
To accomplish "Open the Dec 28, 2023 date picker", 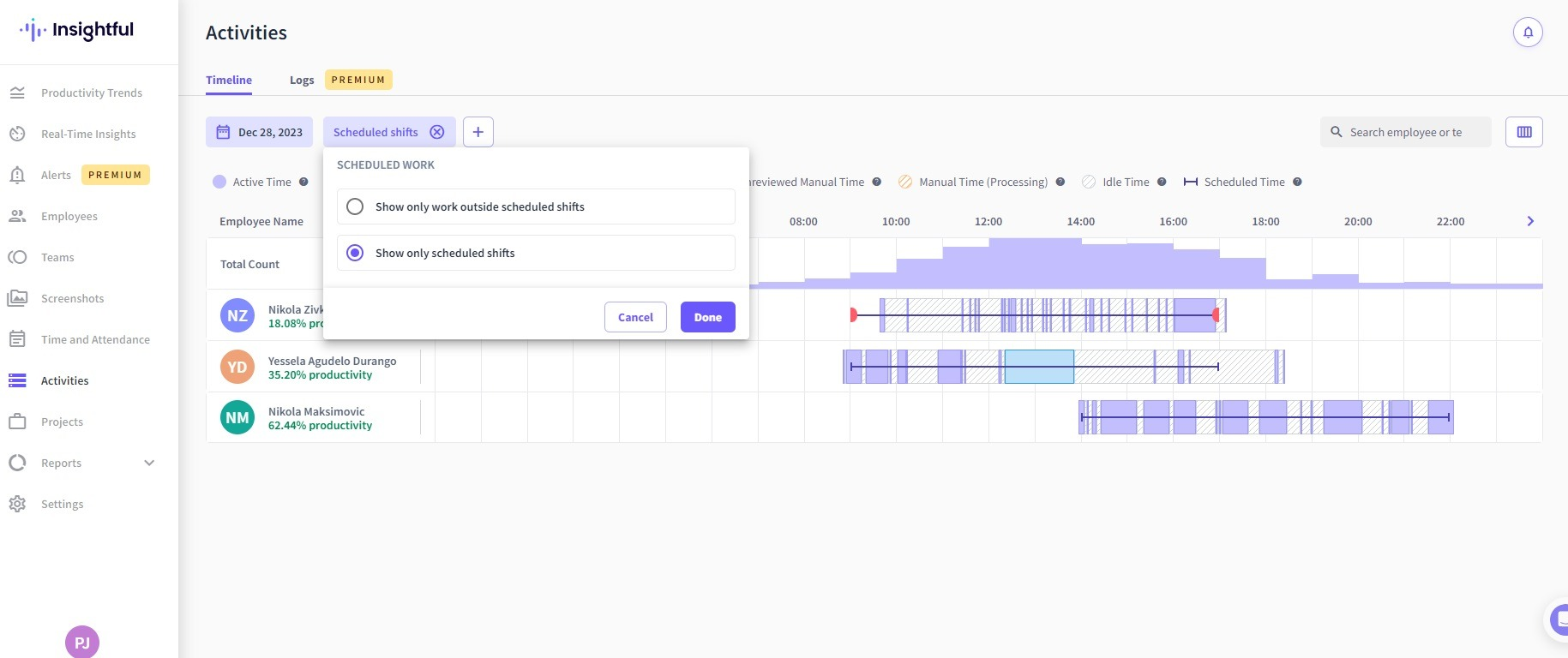I will tap(259, 132).
